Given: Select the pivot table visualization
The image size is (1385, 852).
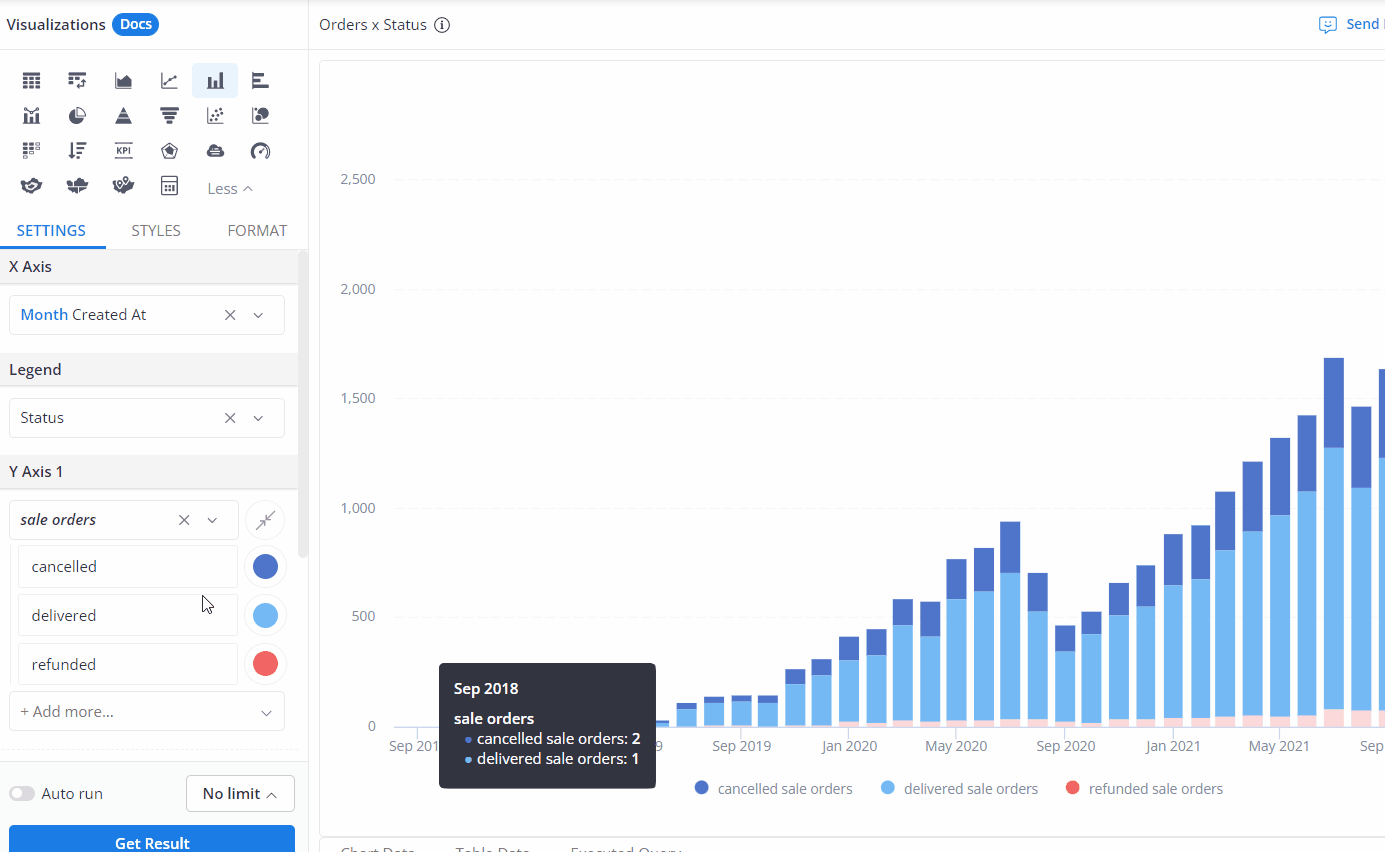Looking at the screenshot, I should tap(77, 81).
